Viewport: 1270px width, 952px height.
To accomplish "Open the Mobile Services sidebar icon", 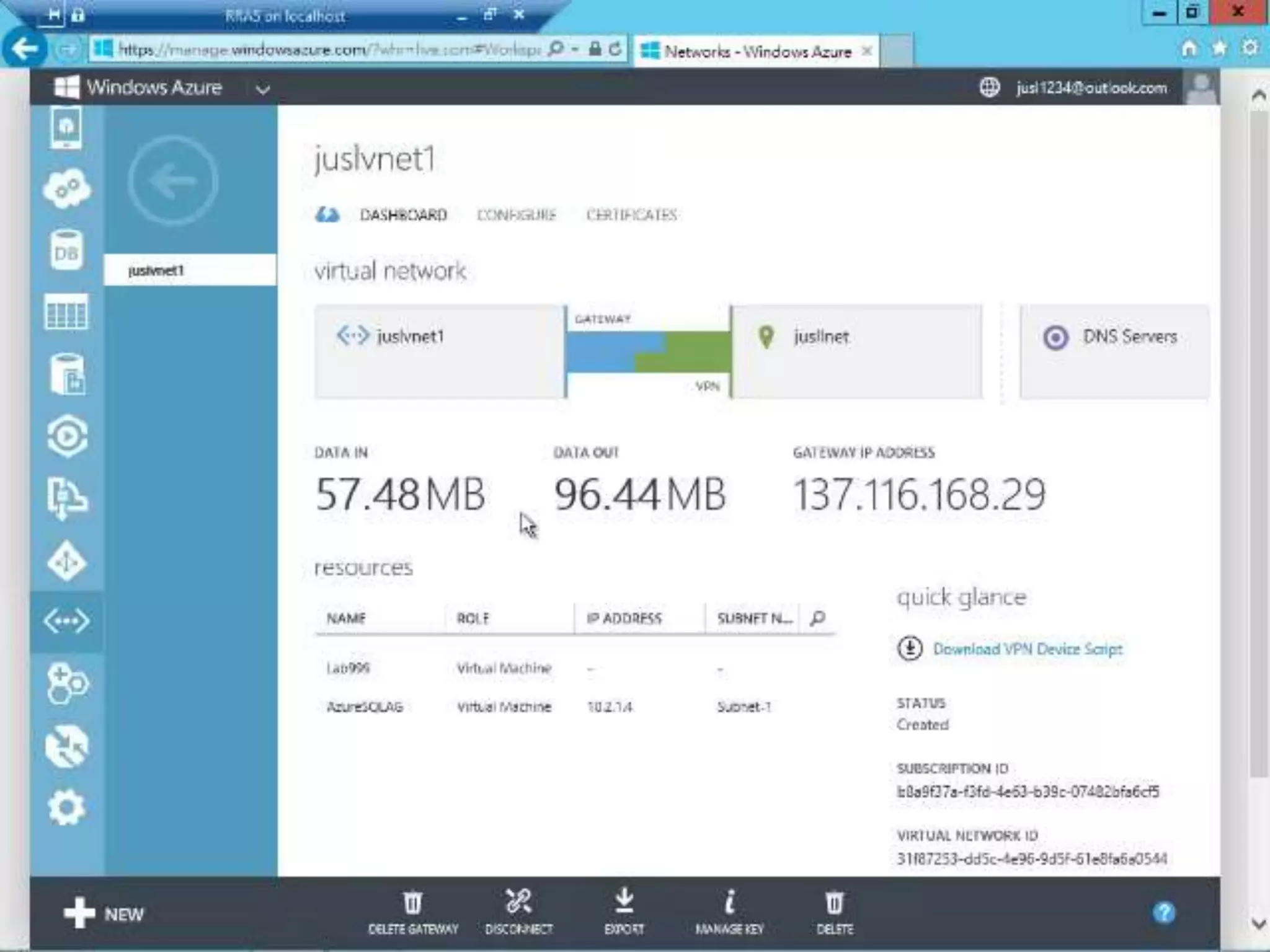I will 66,128.
